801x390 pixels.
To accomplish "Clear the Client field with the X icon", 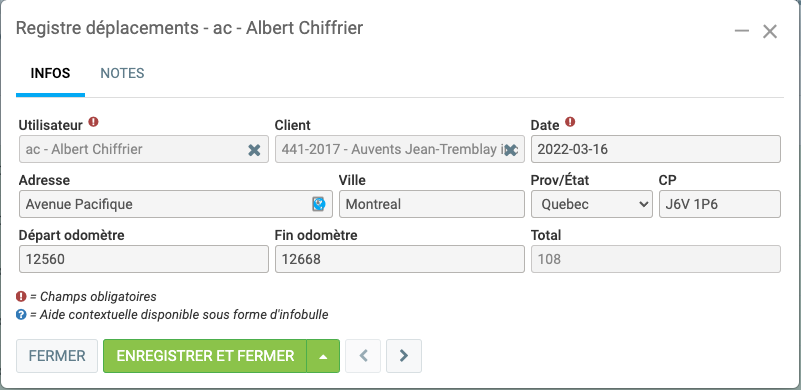I will click(510, 150).
